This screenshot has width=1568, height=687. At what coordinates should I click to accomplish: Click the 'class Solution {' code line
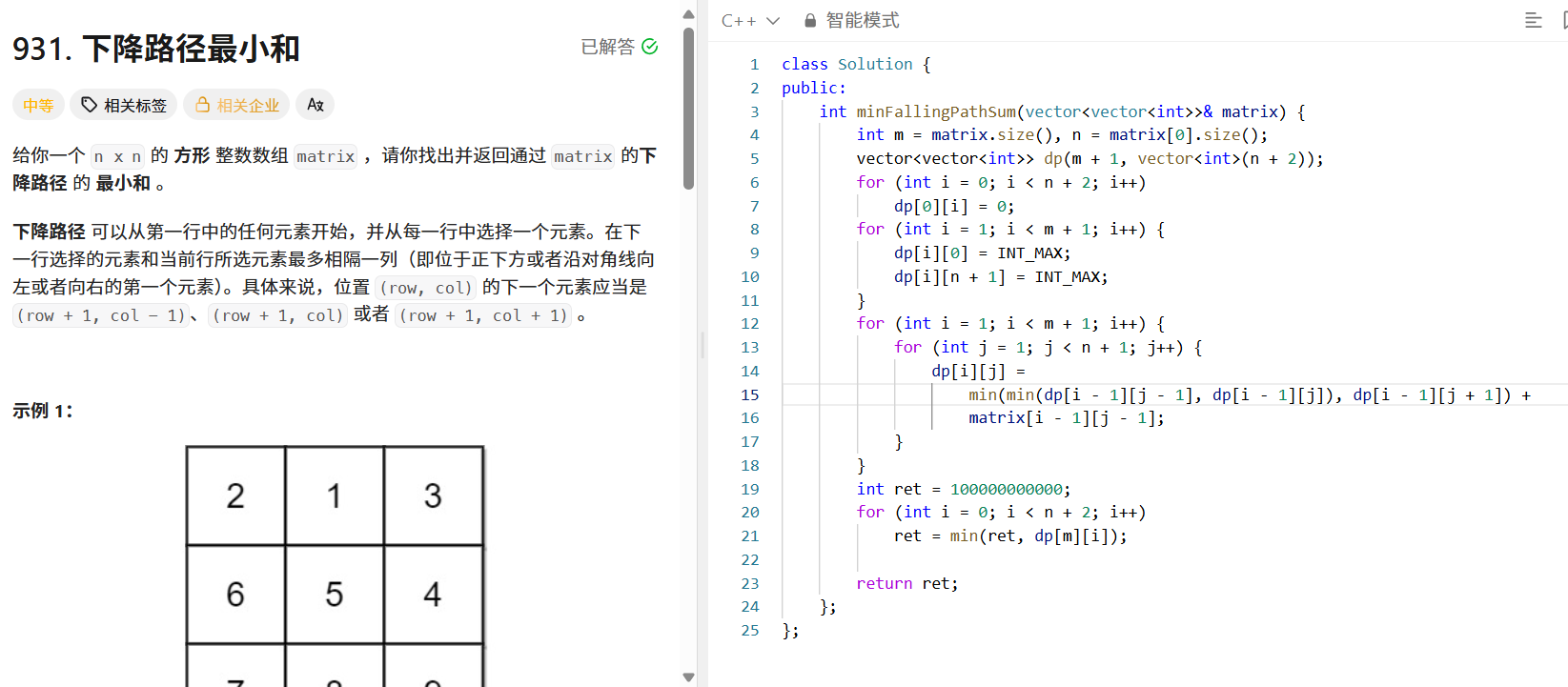(856, 64)
